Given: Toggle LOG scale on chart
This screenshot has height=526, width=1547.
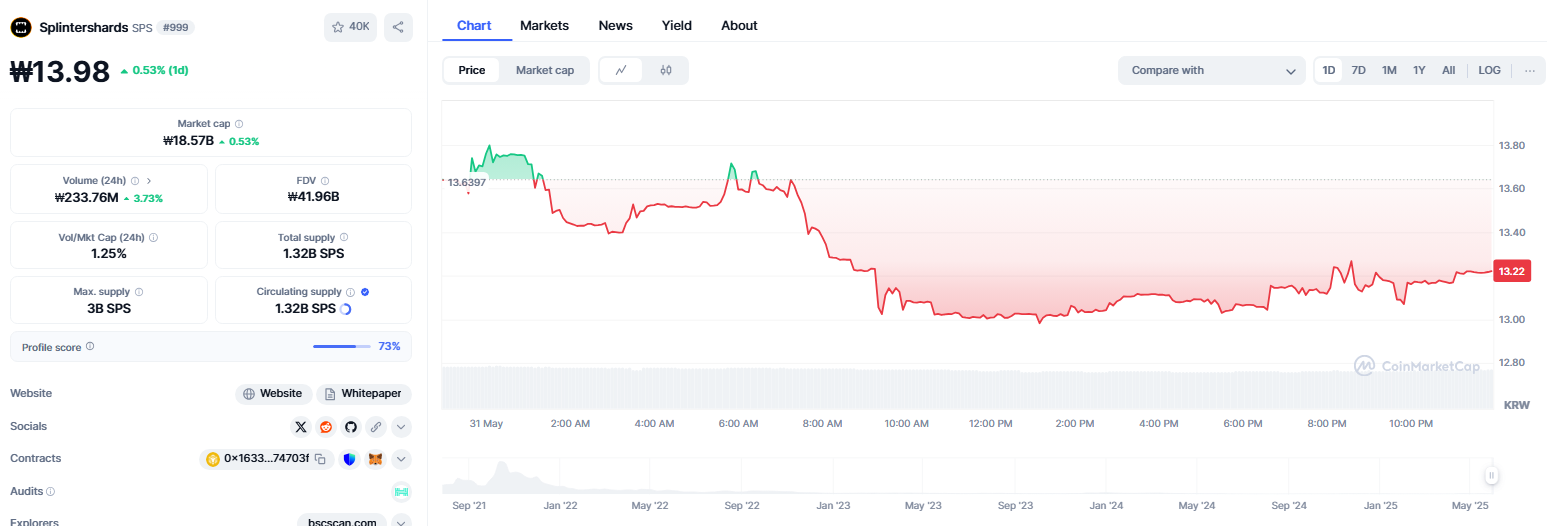Looking at the screenshot, I should [x=1490, y=70].
